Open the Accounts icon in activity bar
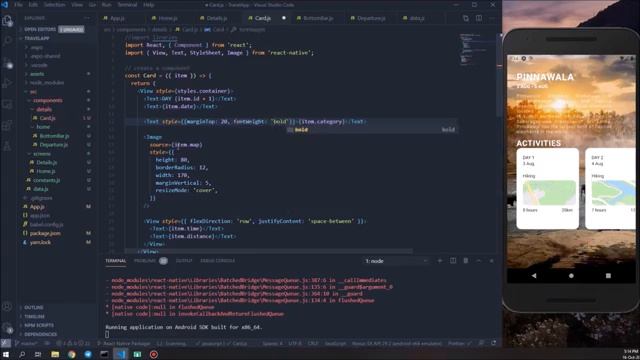This screenshot has width=640, height=360. tap(7, 307)
